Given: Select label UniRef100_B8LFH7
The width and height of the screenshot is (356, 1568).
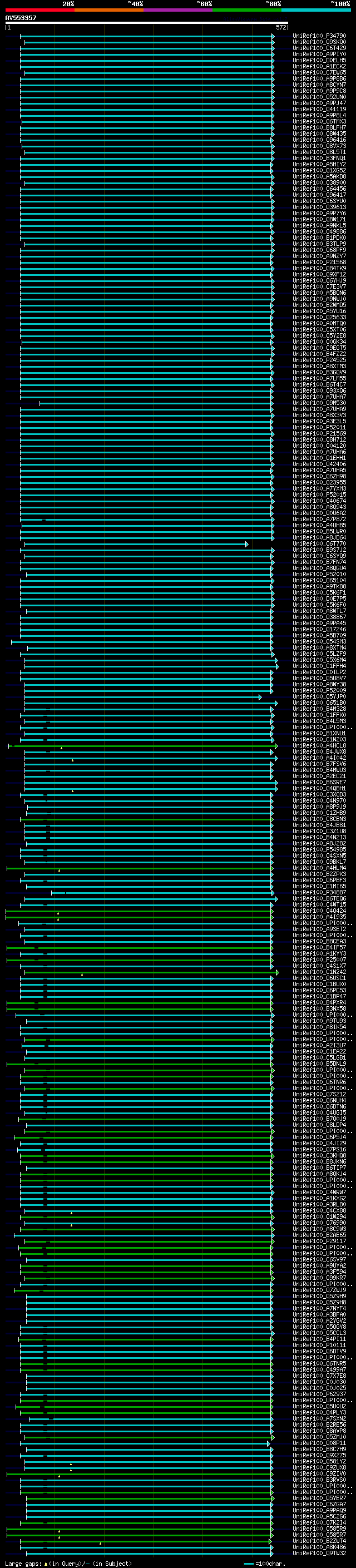Looking at the screenshot, I should click(319, 128).
